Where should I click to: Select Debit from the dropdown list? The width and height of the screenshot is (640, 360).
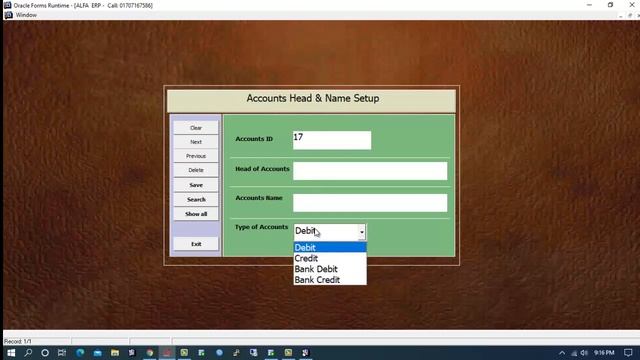330,247
